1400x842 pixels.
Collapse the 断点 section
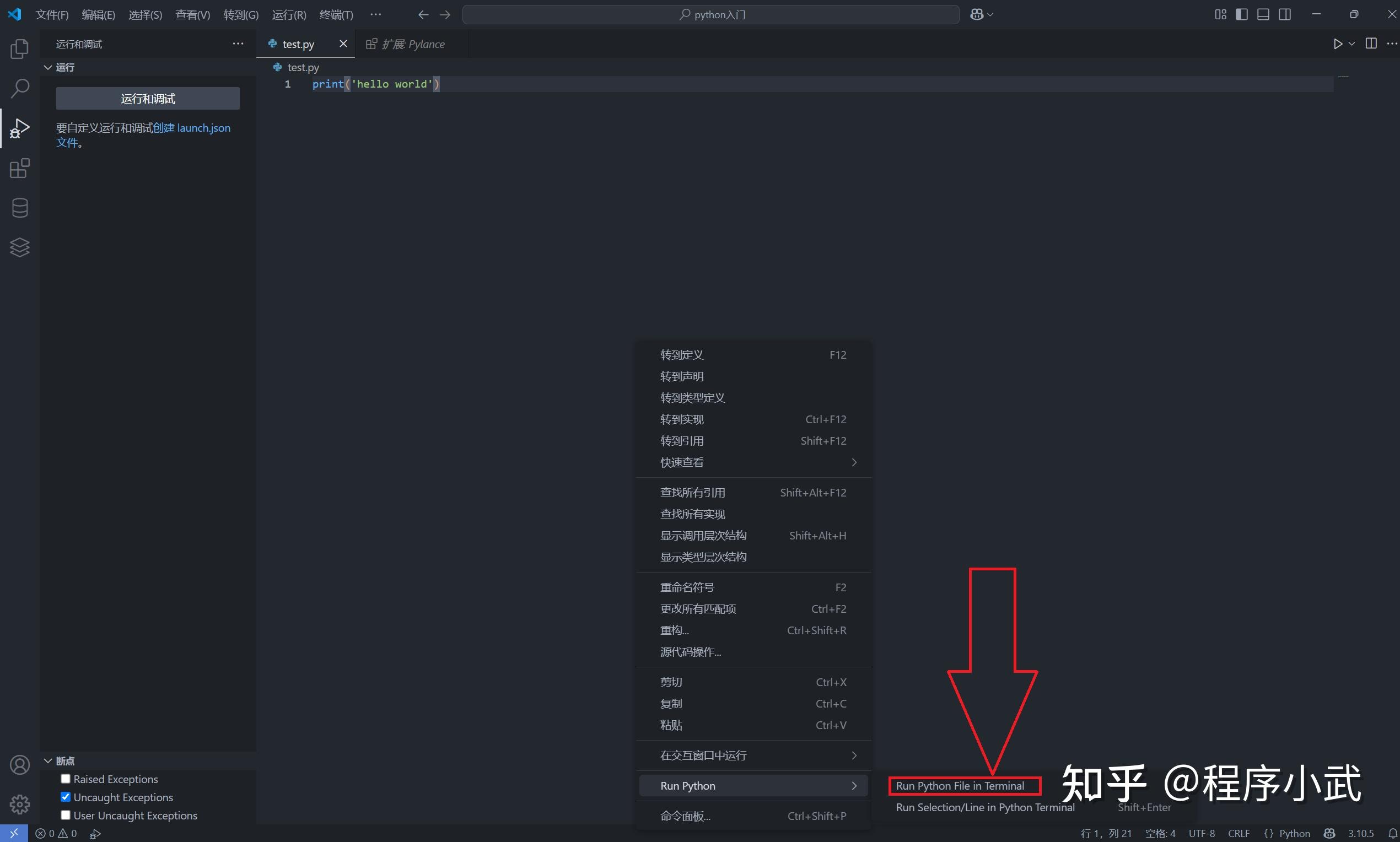(49, 761)
